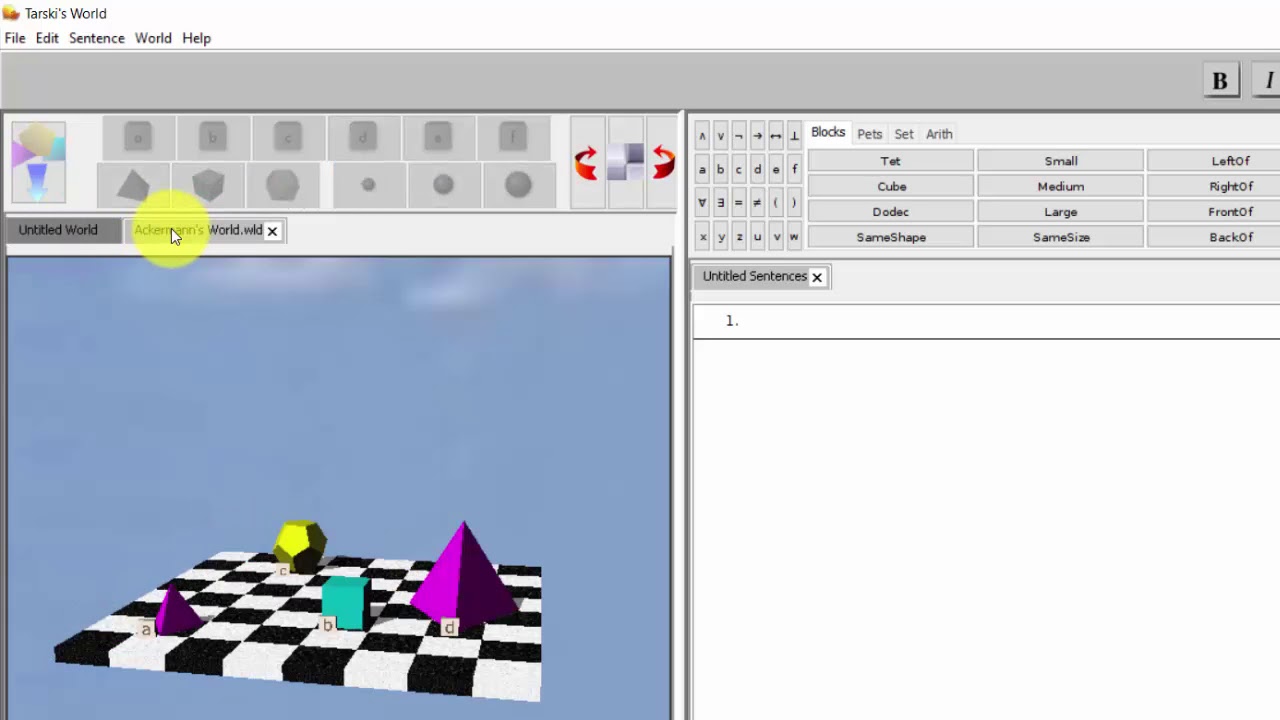Insert the SameSize predicate
The image size is (1280, 720).
[x=1061, y=238]
